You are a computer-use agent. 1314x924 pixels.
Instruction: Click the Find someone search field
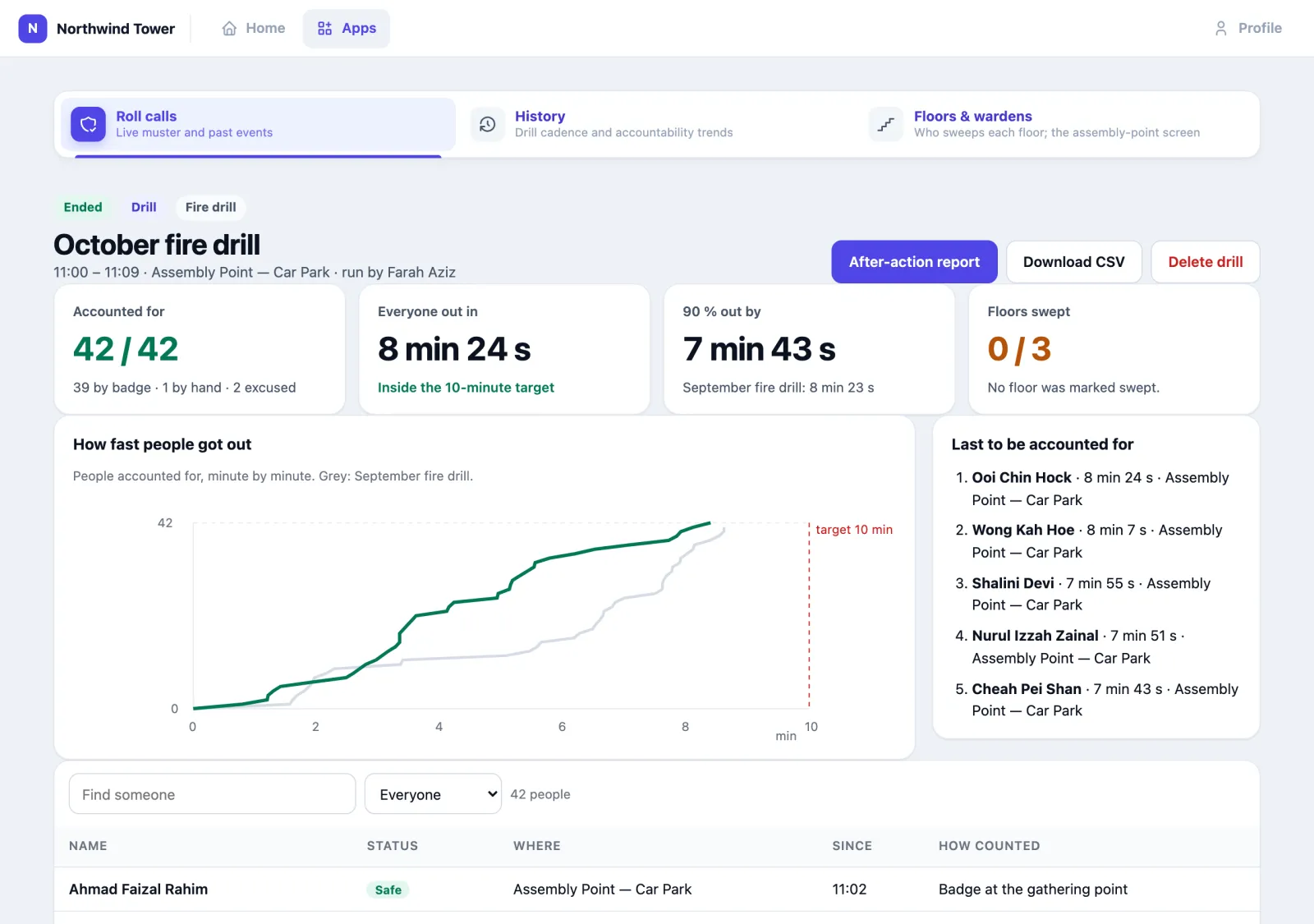pos(212,794)
